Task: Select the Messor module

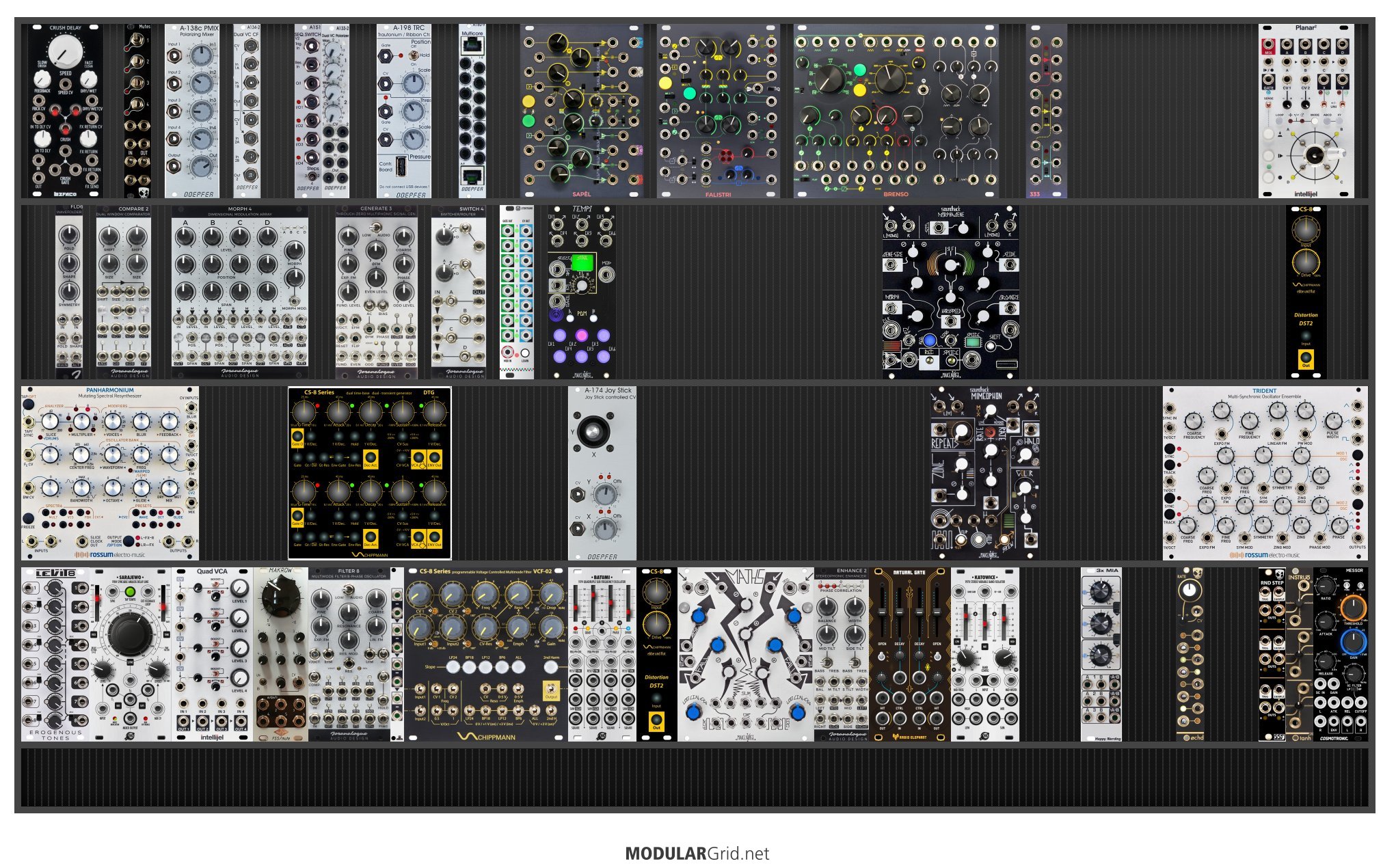Action: pos(1341,654)
